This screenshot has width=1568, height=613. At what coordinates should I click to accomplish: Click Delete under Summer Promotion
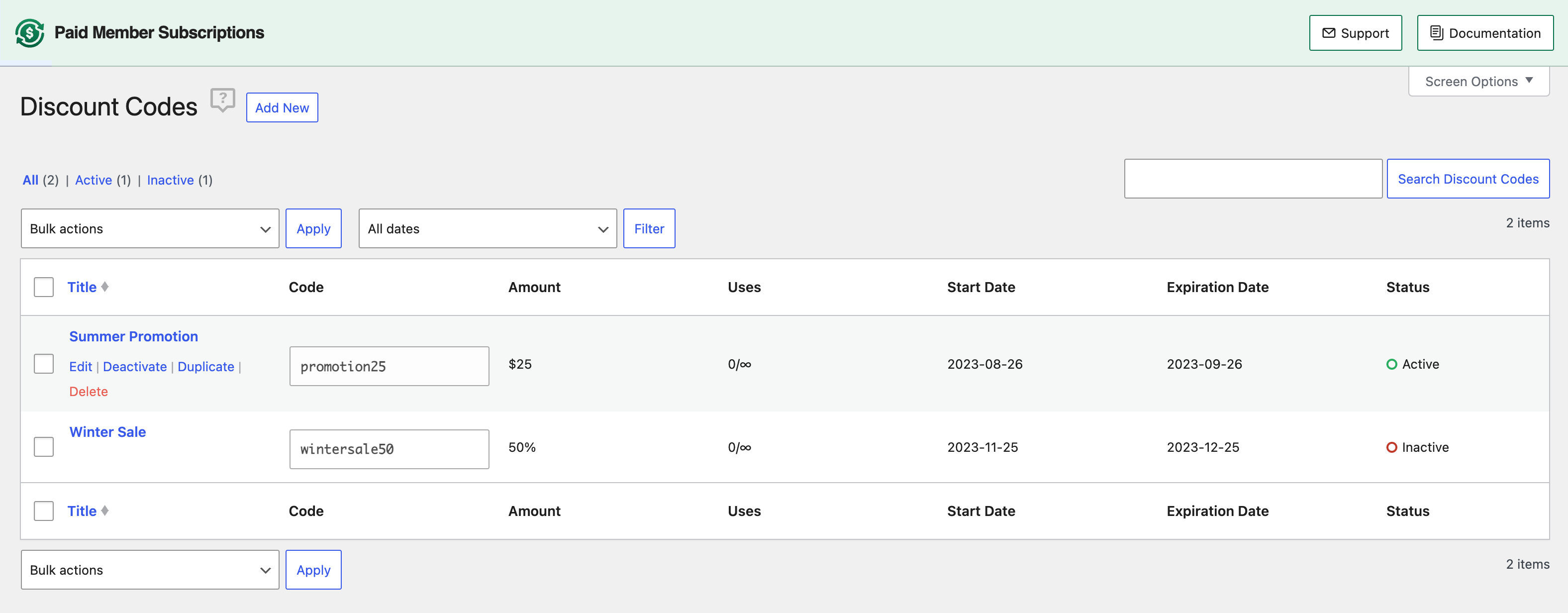(x=88, y=392)
